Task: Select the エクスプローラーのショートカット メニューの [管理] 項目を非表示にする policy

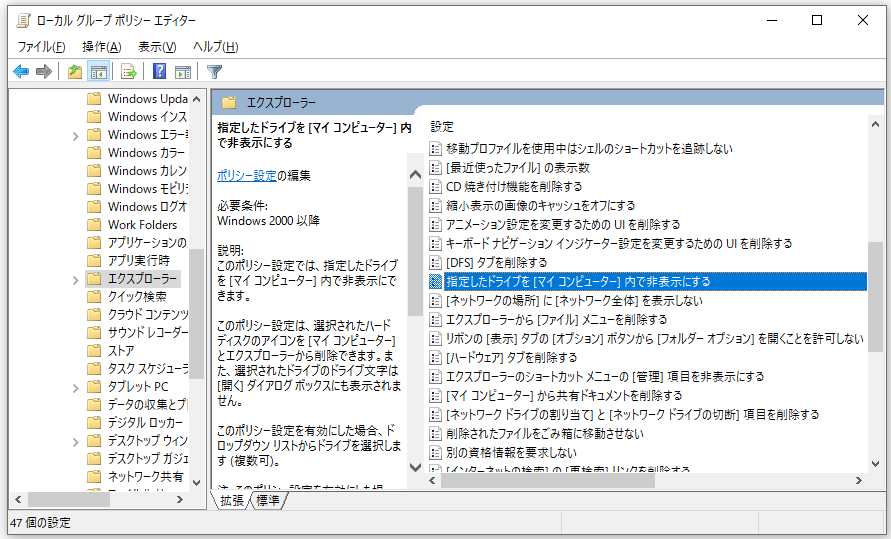Action: pyautogui.click(x=605, y=376)
